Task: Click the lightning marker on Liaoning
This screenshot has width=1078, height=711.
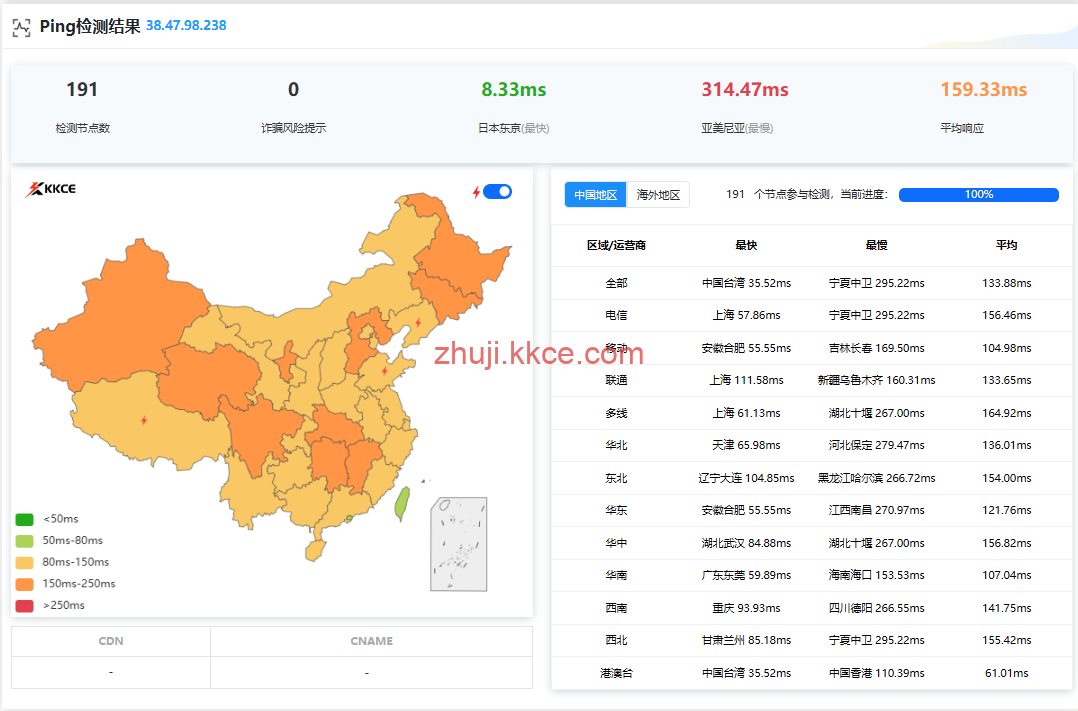Action: (418, 322)
